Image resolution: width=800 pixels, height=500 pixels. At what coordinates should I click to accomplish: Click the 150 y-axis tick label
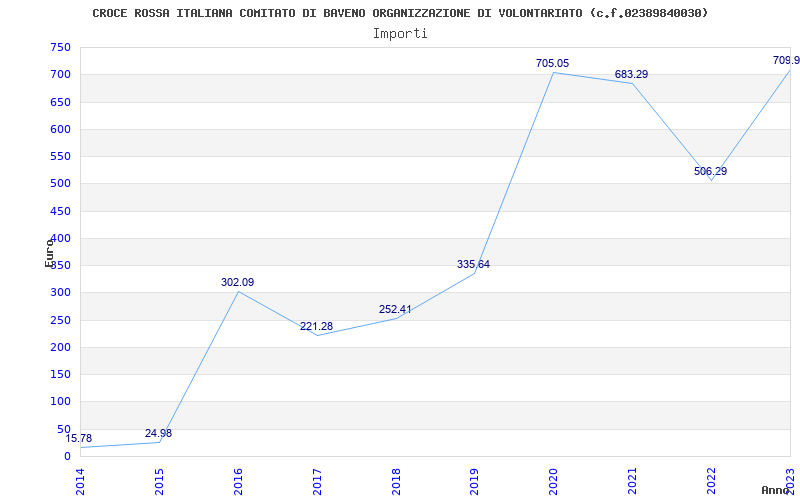60,374
